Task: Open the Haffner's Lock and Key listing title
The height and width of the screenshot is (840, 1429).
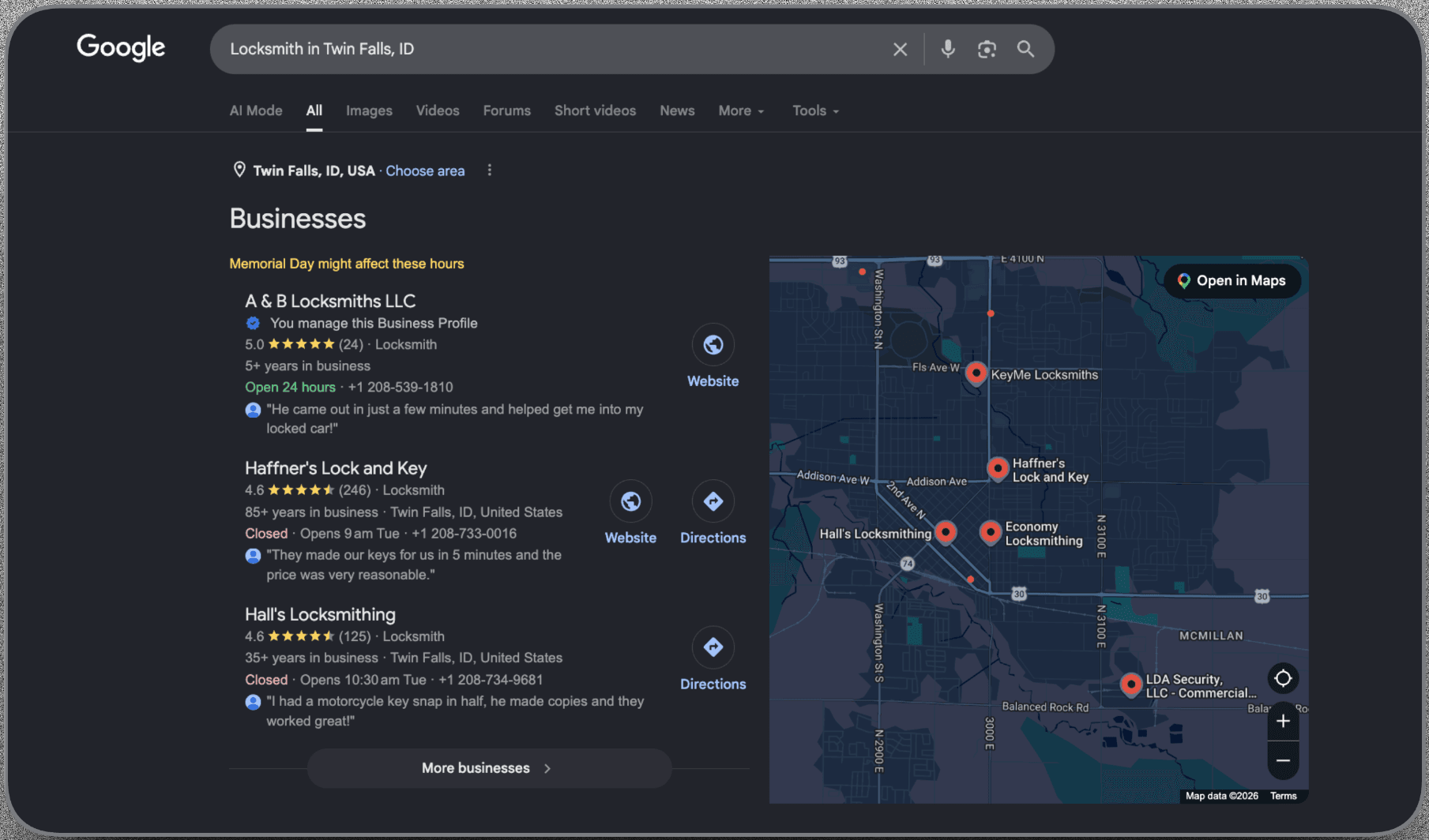Action: pos(336,468)
